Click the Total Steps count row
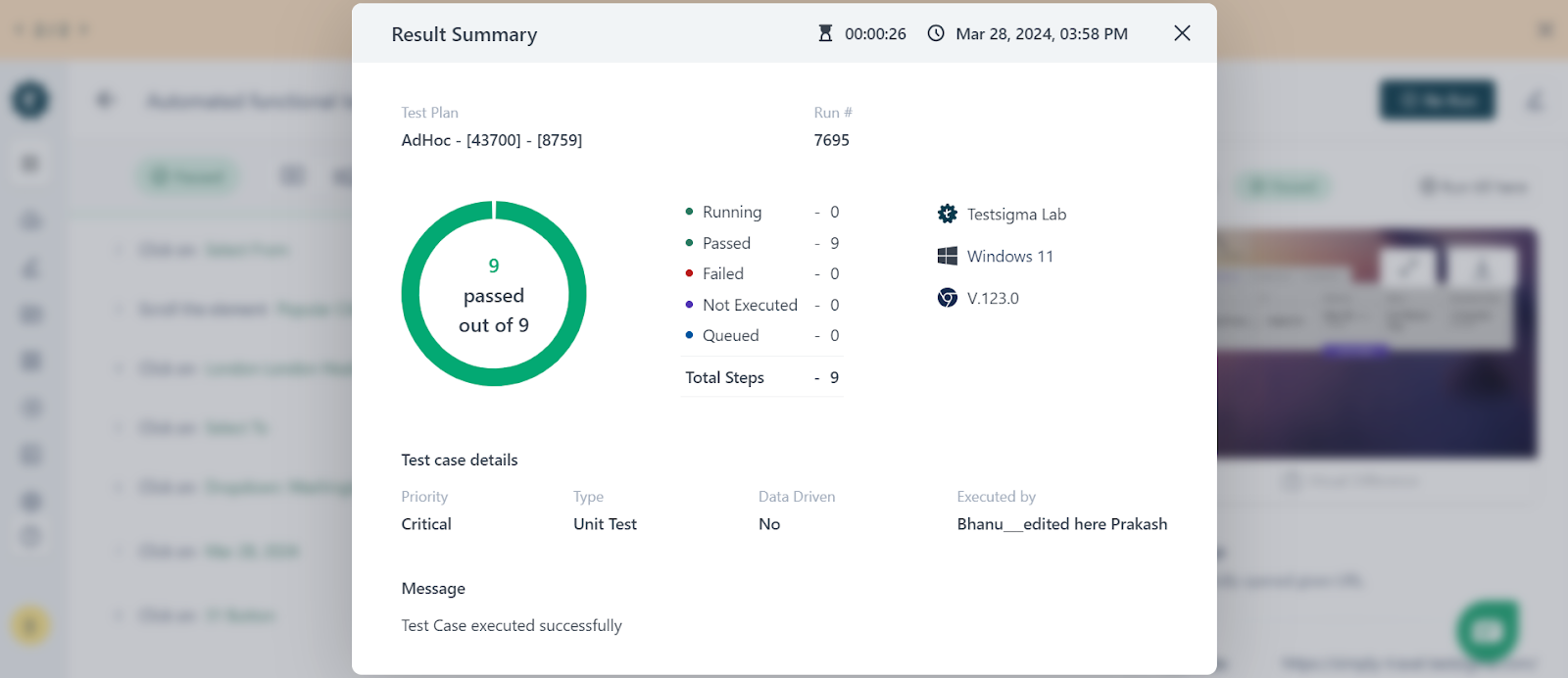Image resolution: width=1568 pixels, height=678 pixels. [x=762, y=377]
